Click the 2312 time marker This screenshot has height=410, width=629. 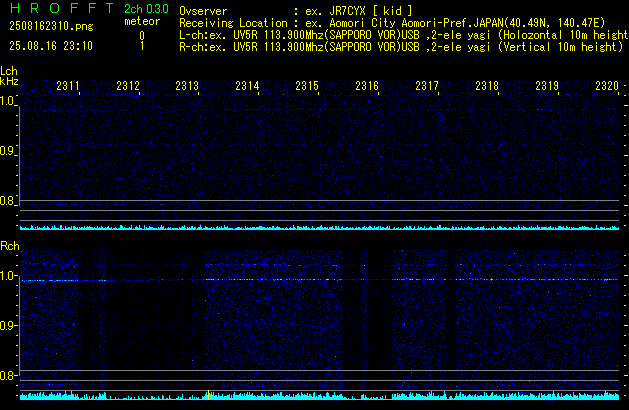coord(128,86)
